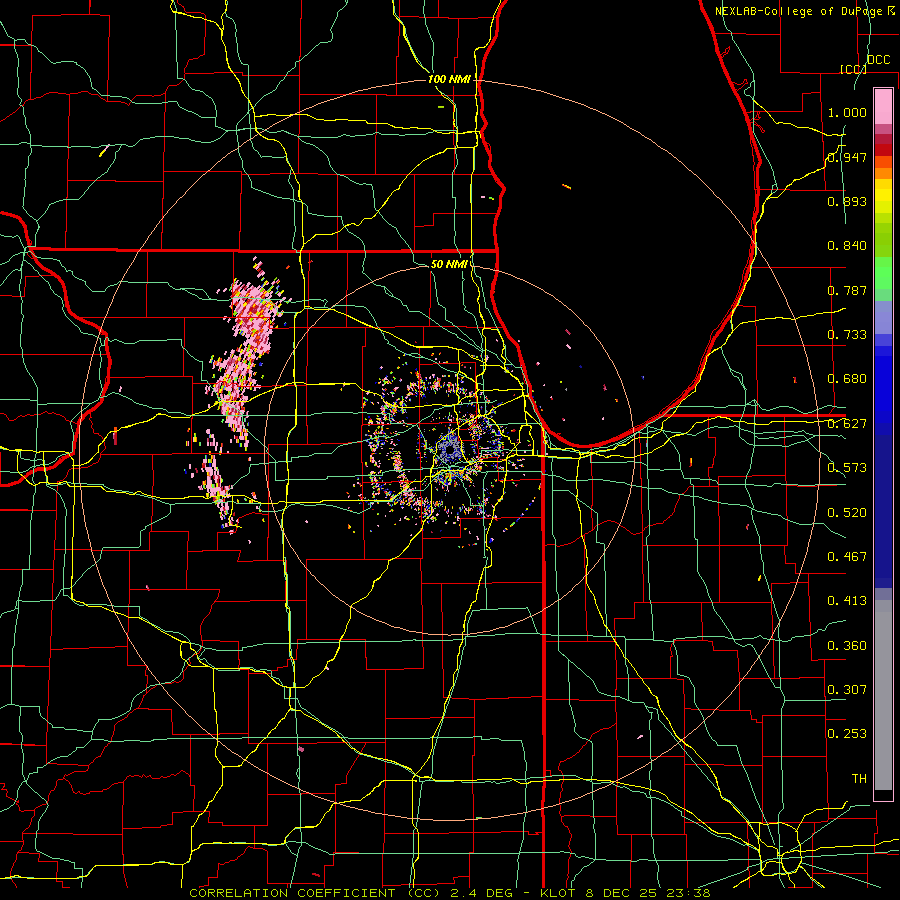This screenshot has width=900, height=900.
Task: Click the 0.893 scale value
Action: 847,201
